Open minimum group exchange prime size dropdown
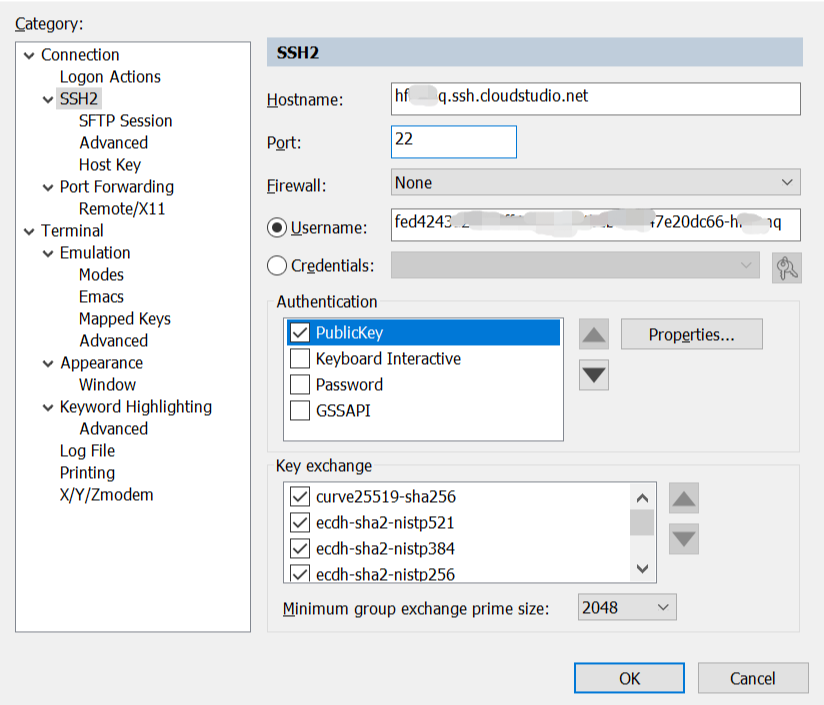 (627, 607)
